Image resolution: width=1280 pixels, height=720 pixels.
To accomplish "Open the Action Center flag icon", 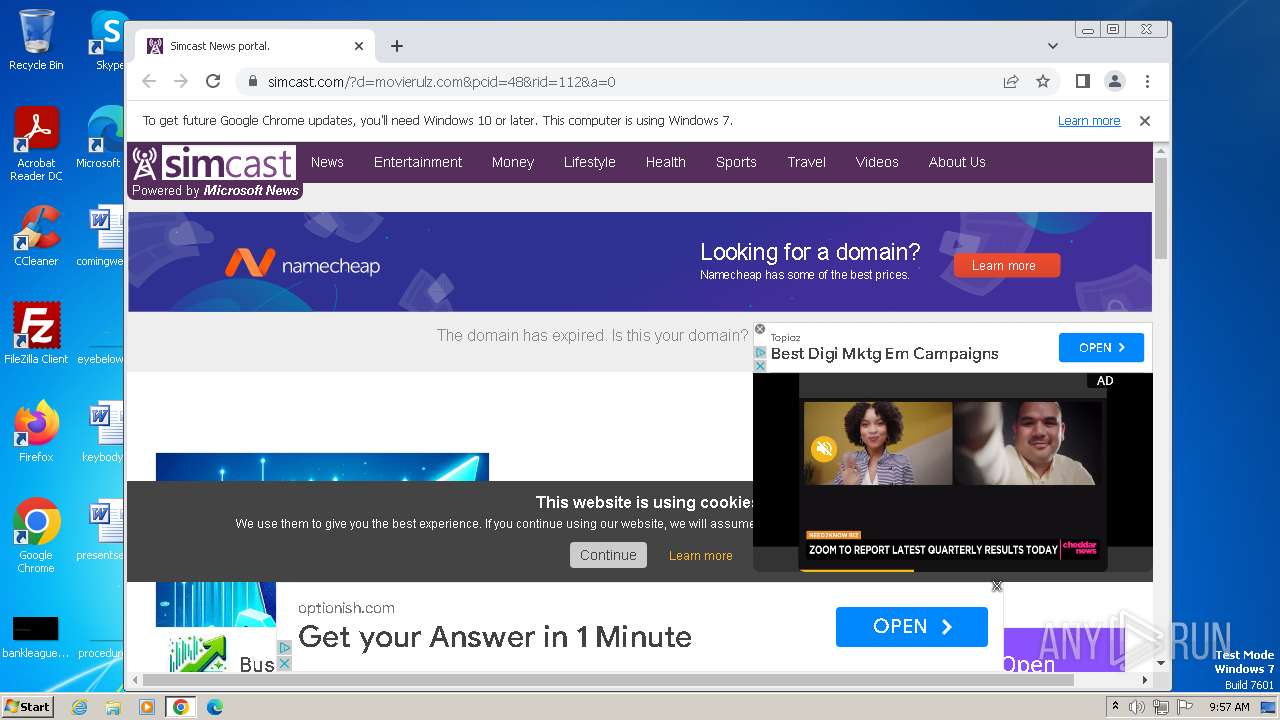I will (x=1185, y=707).
